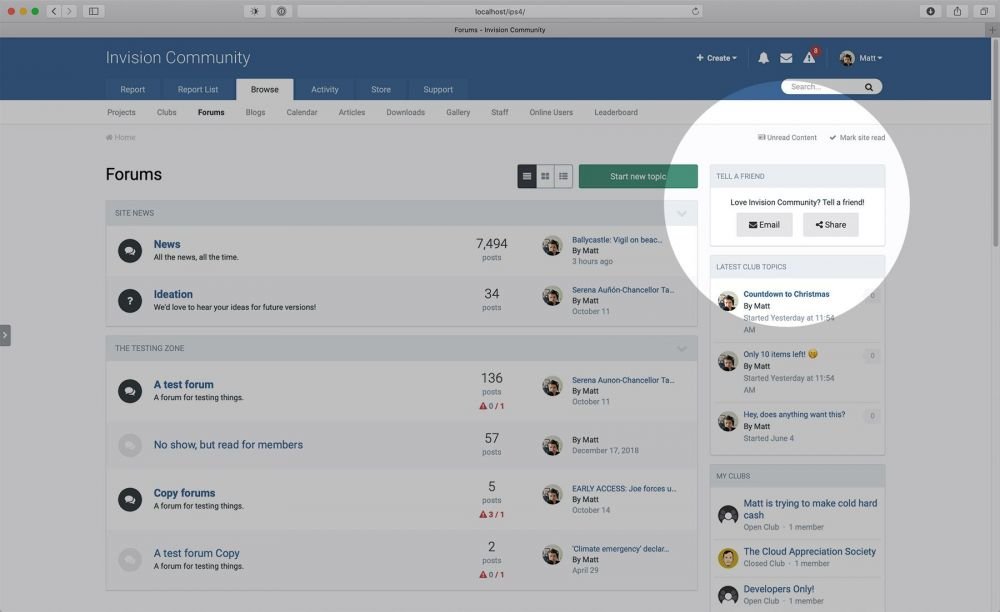Switch to forum table list view
The height and width of the screenshot is (612, 1000).
pyautogui.click(x=527, y=177)
